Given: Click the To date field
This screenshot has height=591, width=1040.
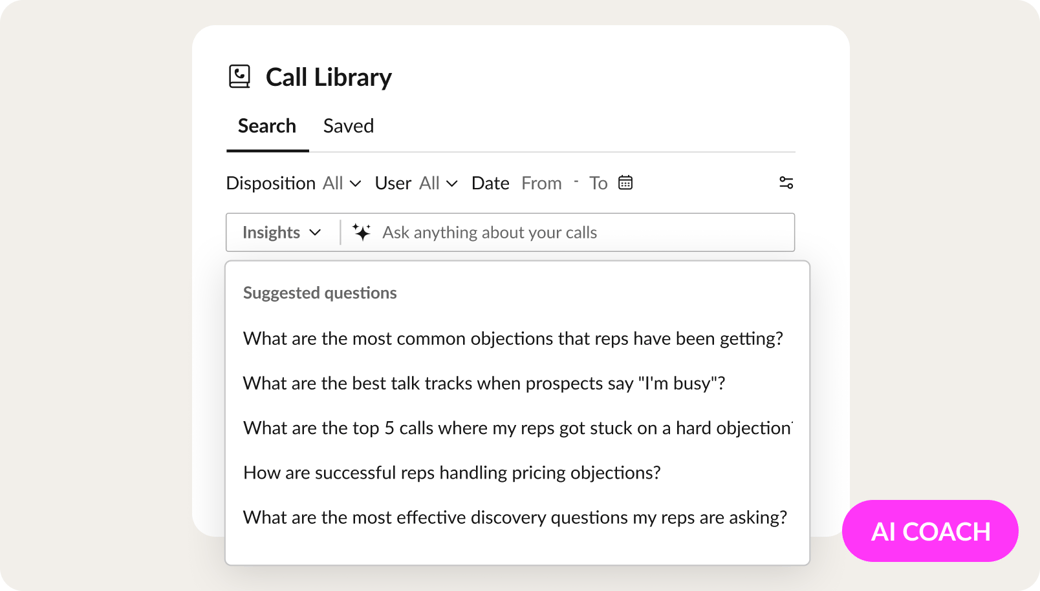Looking at the screenshot, I should [x=598, y=183].
